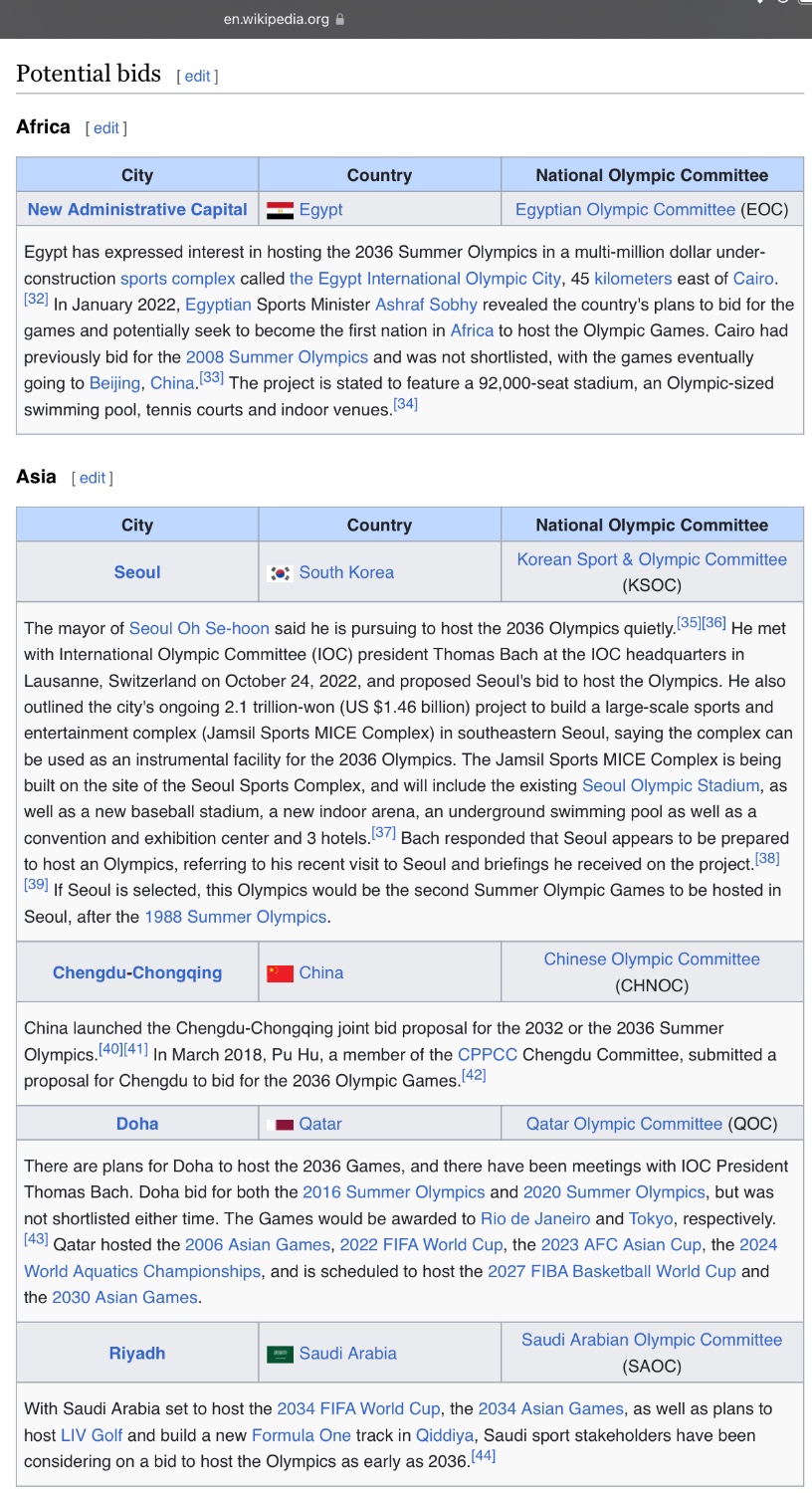
Task: Open the Doha city table link
Action: [137, 1124]
